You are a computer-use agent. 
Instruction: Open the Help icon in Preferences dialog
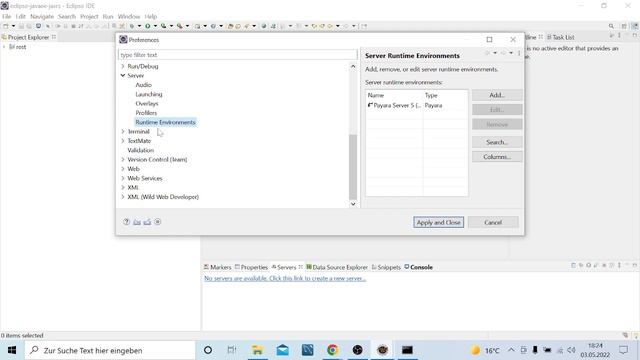127,222
